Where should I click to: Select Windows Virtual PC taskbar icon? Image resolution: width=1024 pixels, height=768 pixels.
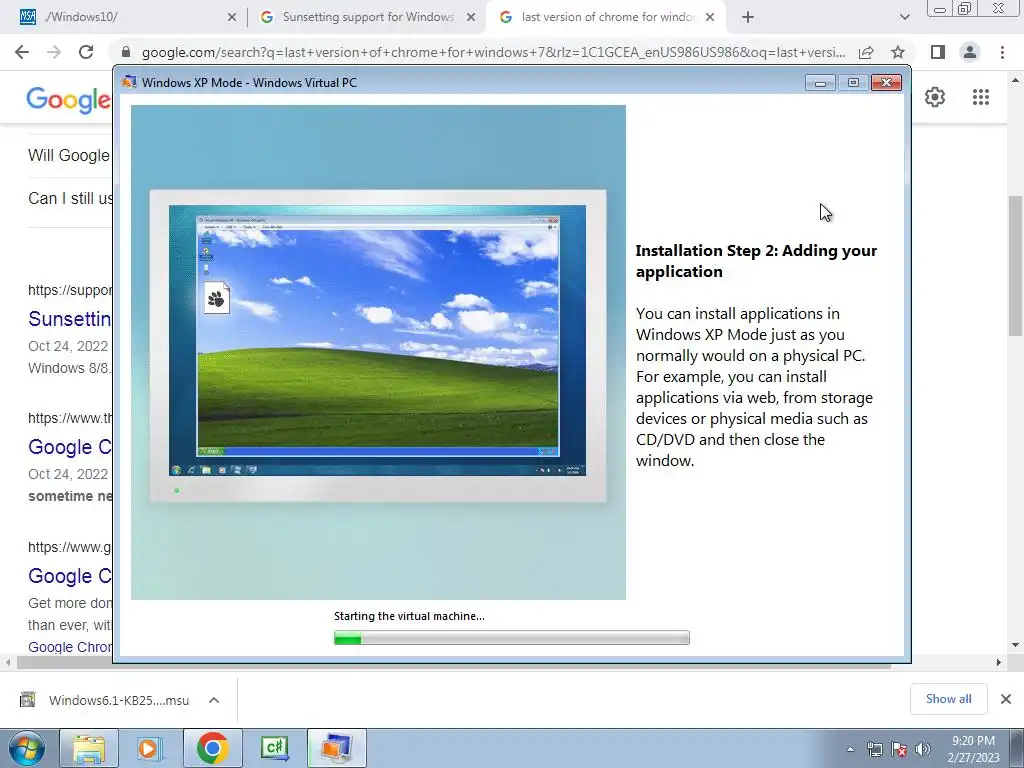click(x=336, y=748)
